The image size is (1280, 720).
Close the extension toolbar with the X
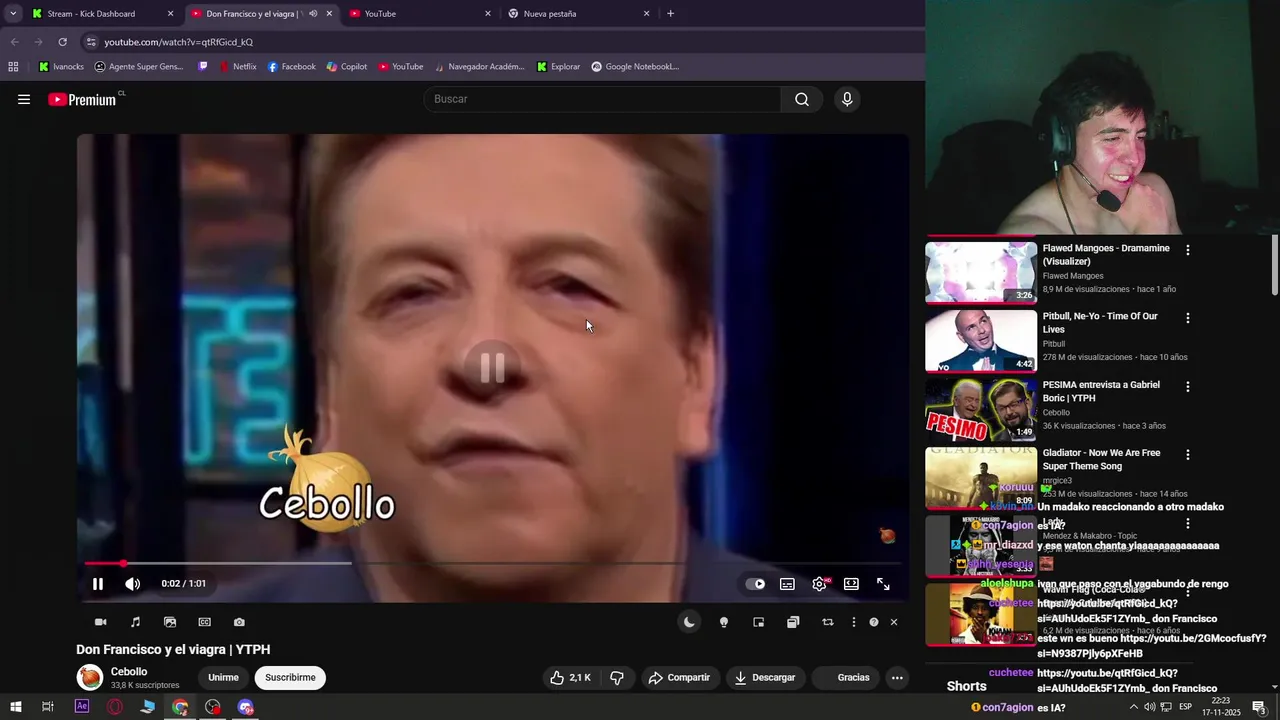coord(894,622)
